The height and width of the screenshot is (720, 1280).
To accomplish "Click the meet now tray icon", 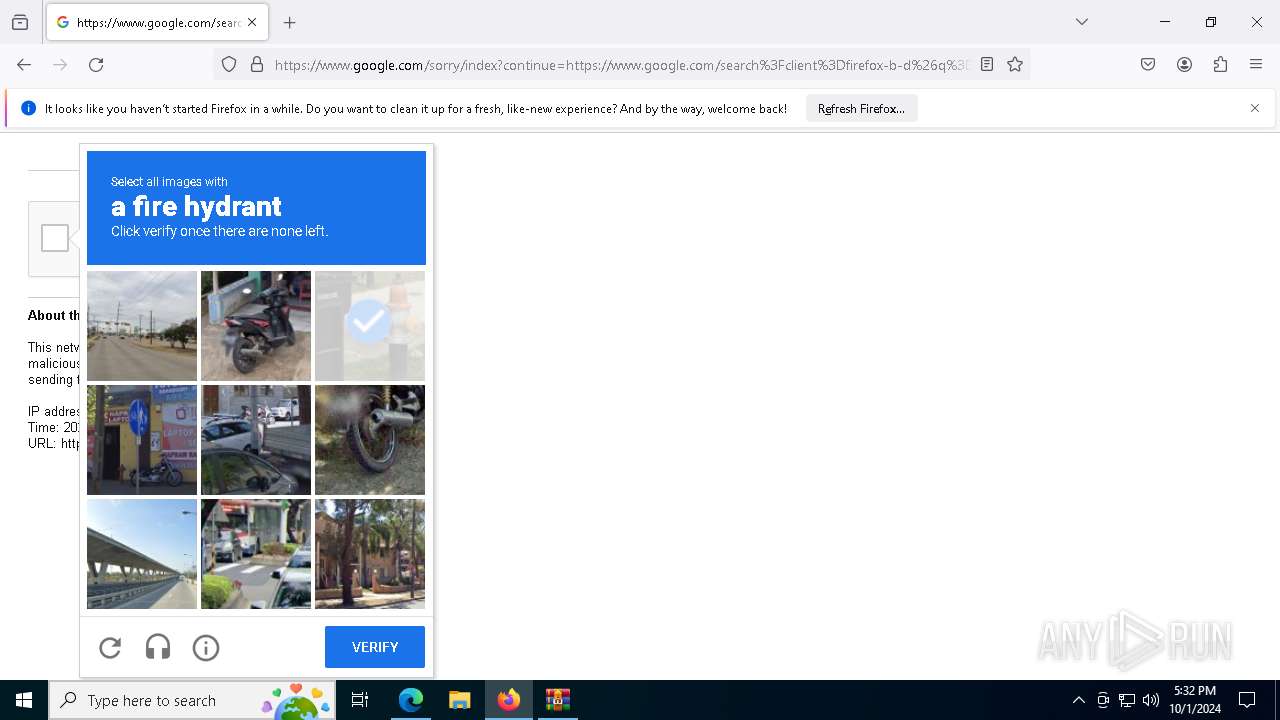I will click(1103, 700).
